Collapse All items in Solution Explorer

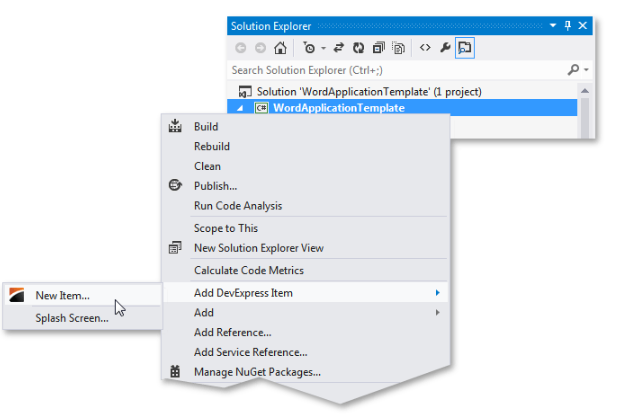coord(378,48)
